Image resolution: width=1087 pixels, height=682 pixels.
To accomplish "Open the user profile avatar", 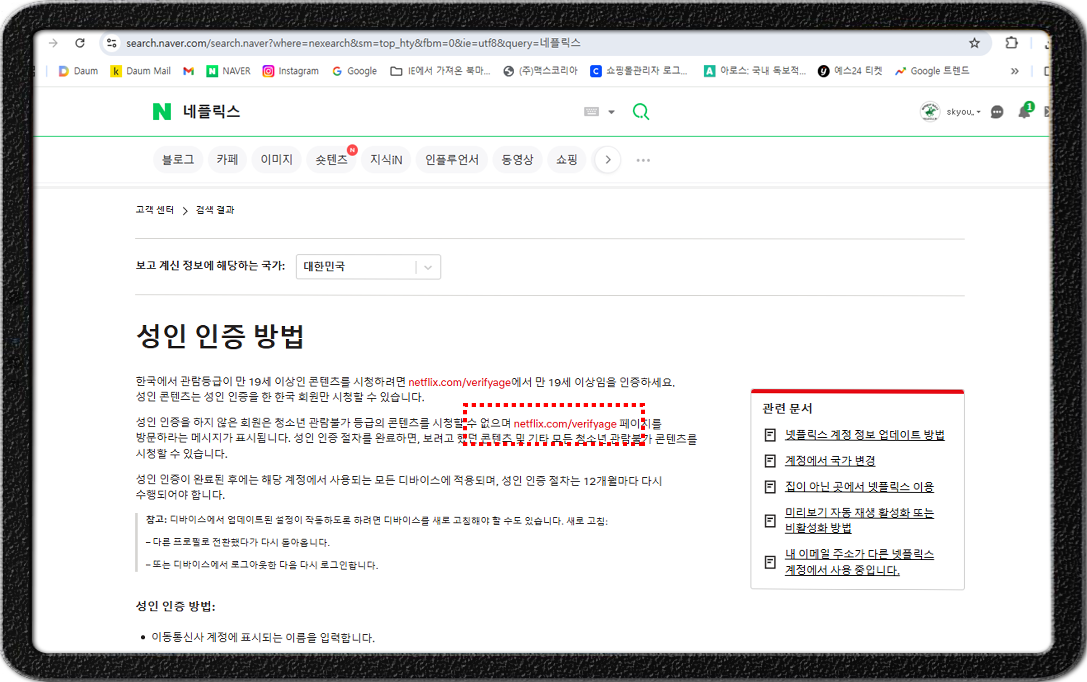I will pos(930,112).
